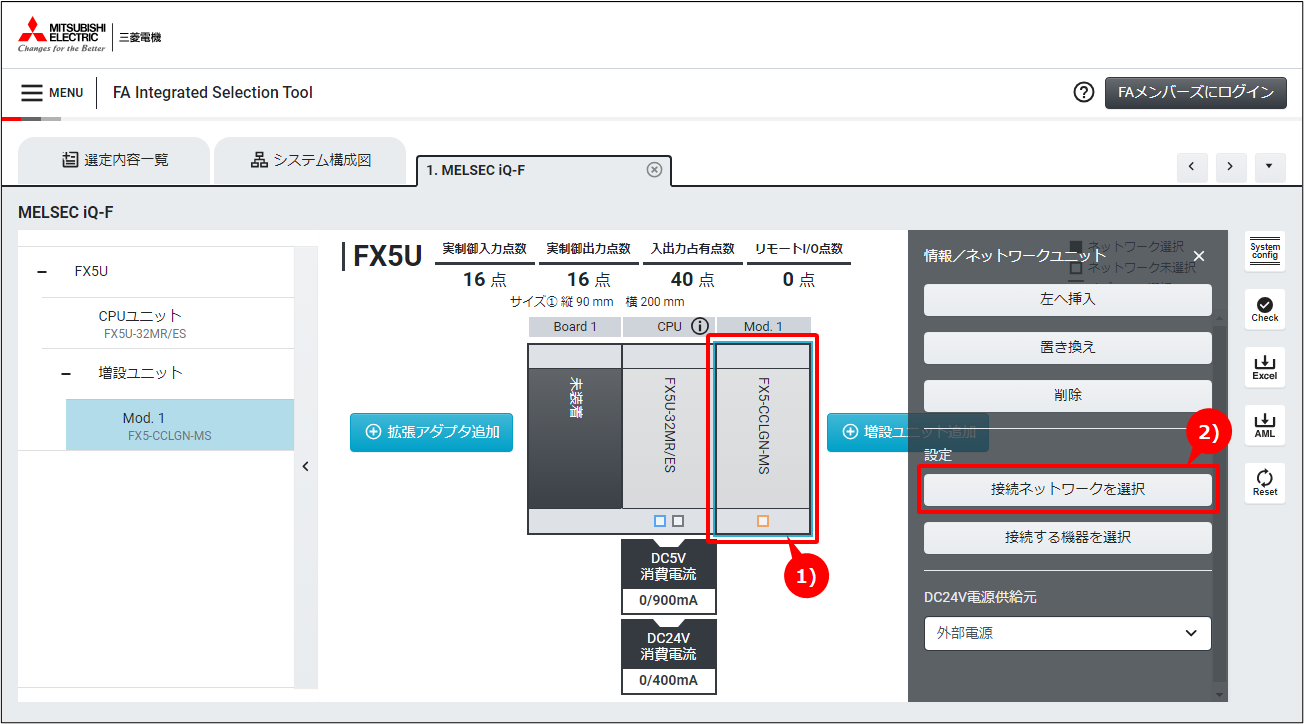Select the 未装着 Board 1 slot
Screen dimensions: 1304x724
[575, 438]
